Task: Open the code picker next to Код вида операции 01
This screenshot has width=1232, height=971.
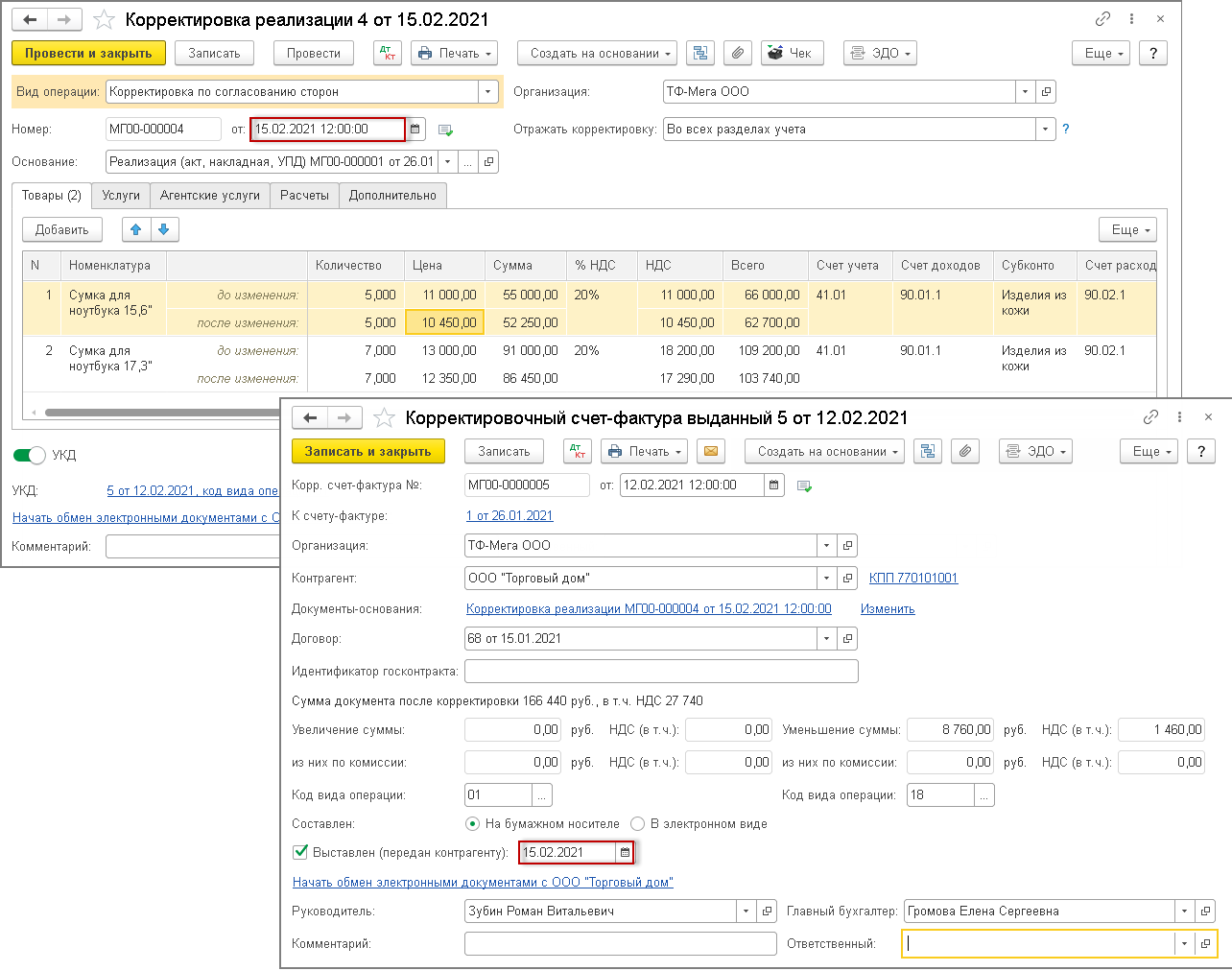Action: click(x=542, y=794)
